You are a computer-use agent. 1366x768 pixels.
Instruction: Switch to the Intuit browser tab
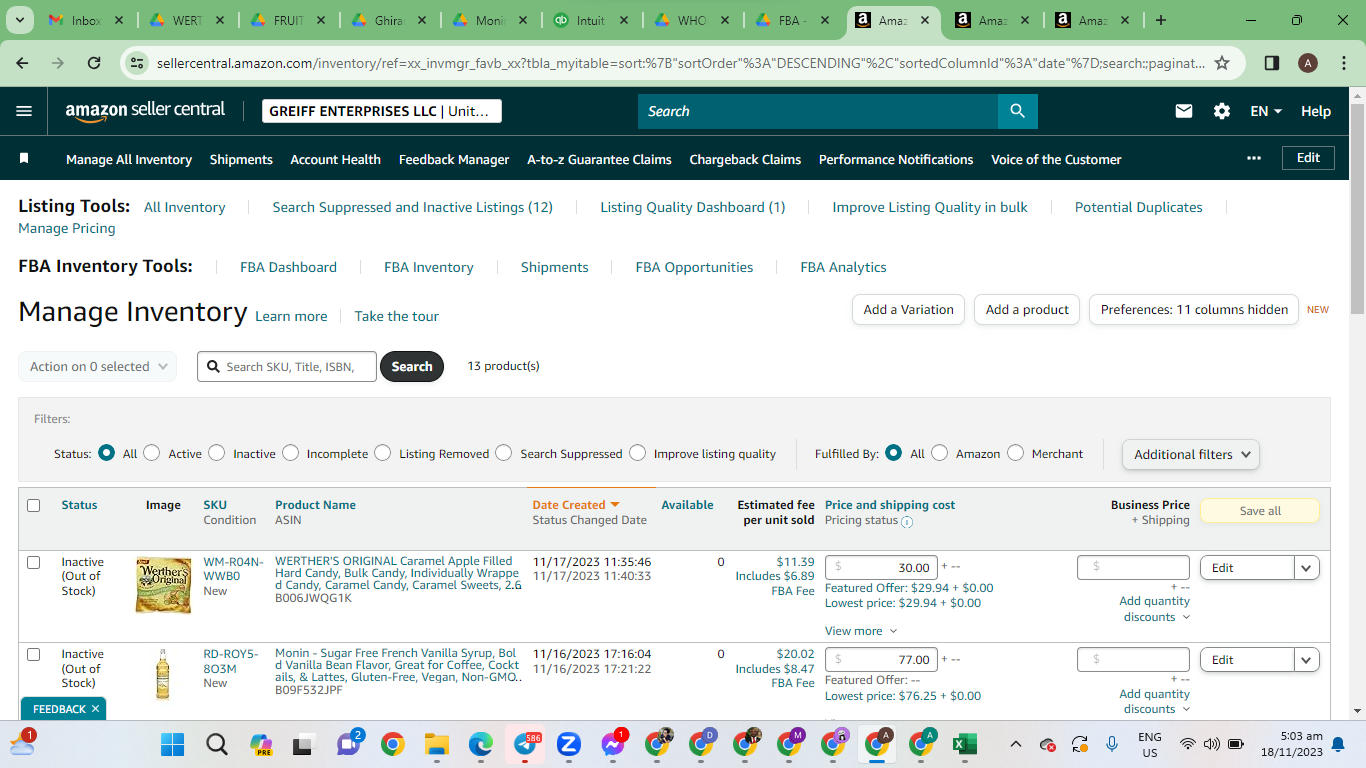click(589, 20)
